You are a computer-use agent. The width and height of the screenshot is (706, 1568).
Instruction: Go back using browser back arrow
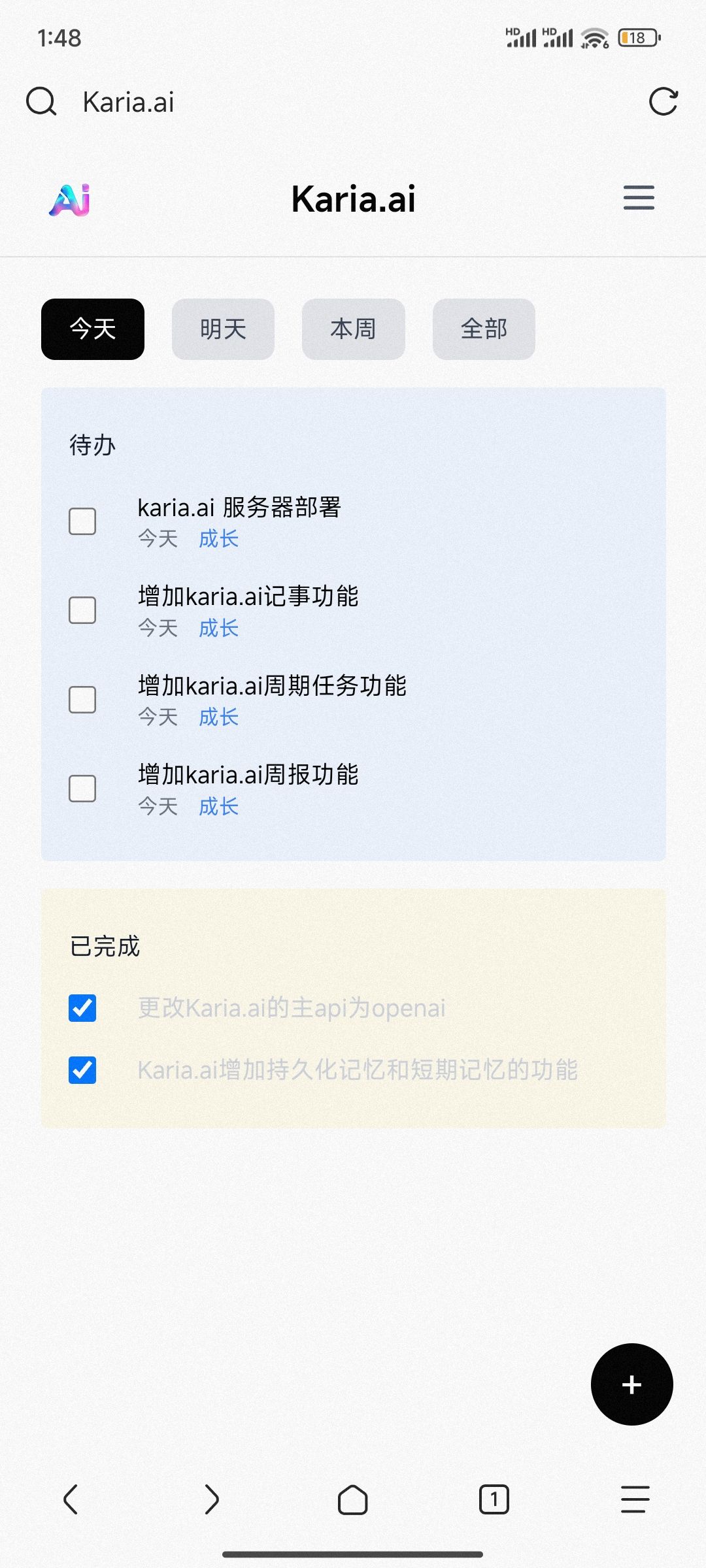pos(71,1499)
